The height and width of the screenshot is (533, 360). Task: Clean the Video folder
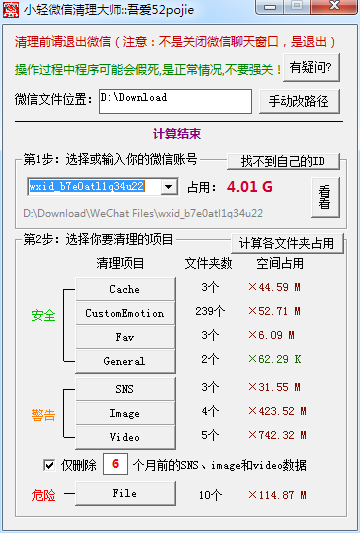pyautogui.click(x=125, y=437)
